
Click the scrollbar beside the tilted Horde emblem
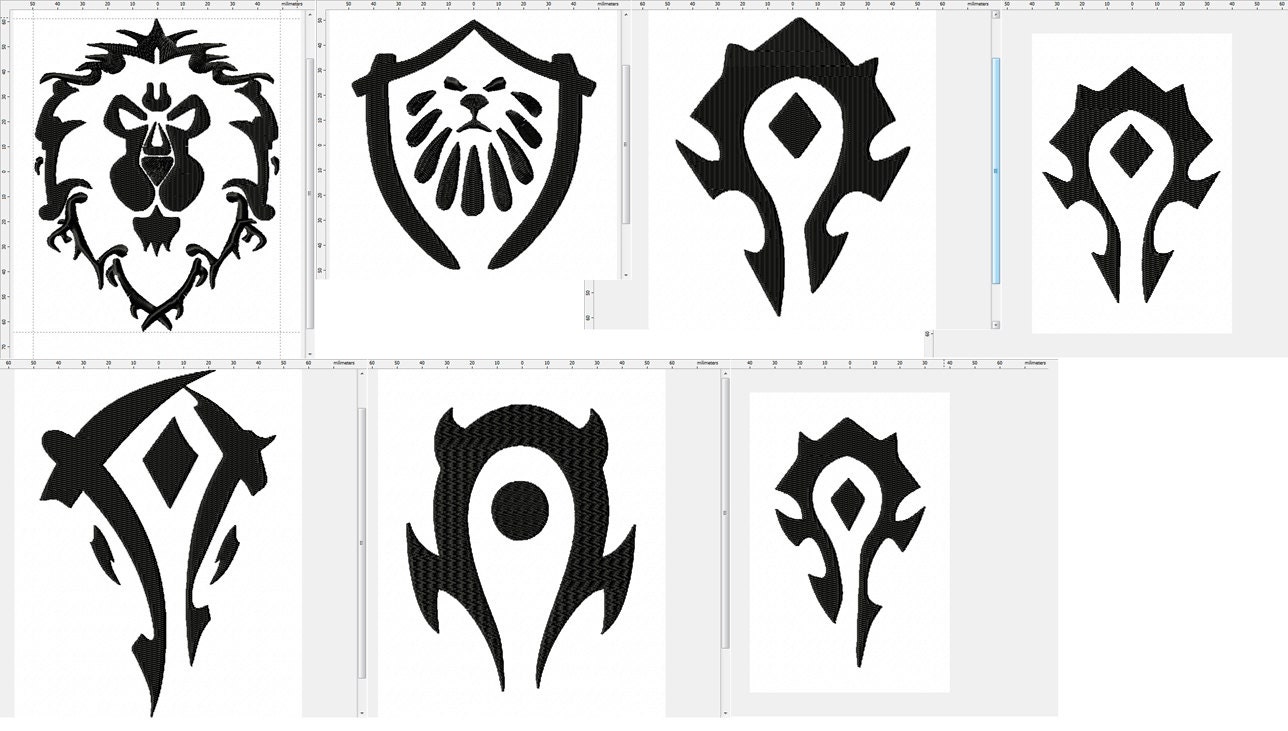click(362, 543)
